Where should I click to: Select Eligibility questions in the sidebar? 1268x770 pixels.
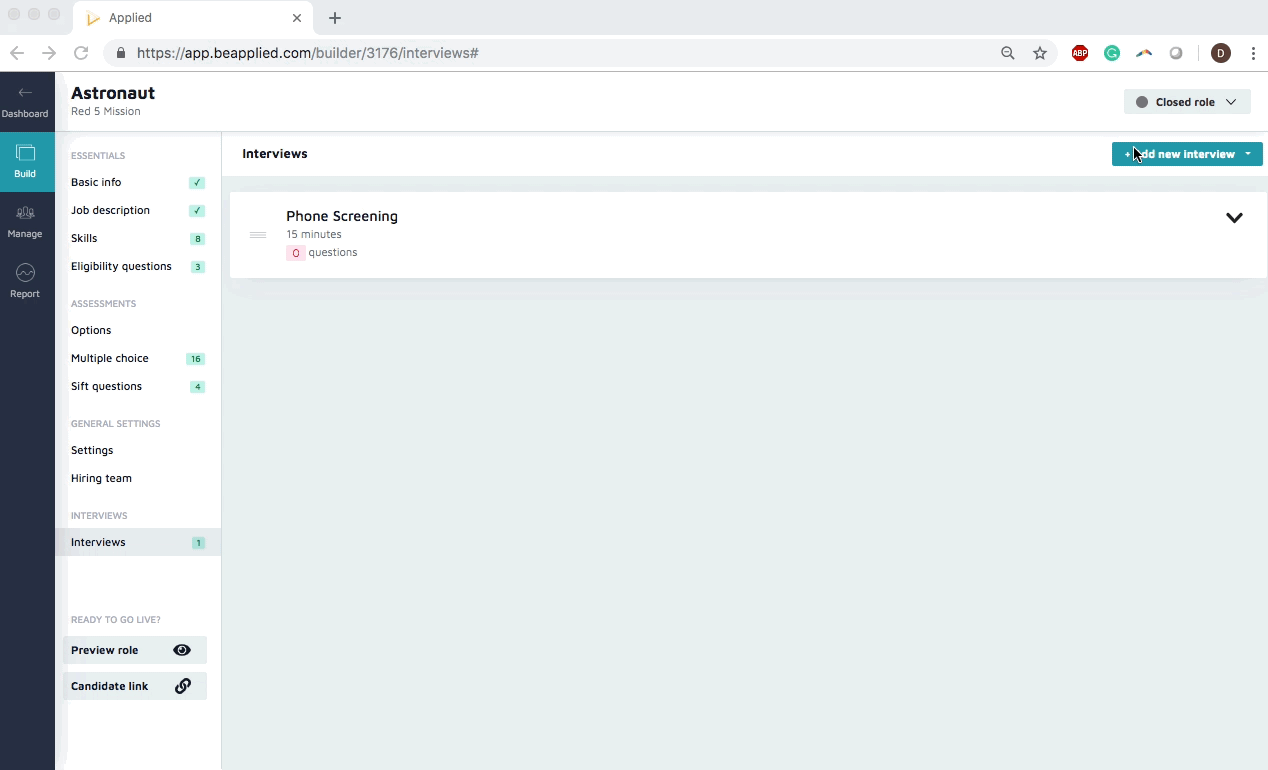[x=121, y=266]
